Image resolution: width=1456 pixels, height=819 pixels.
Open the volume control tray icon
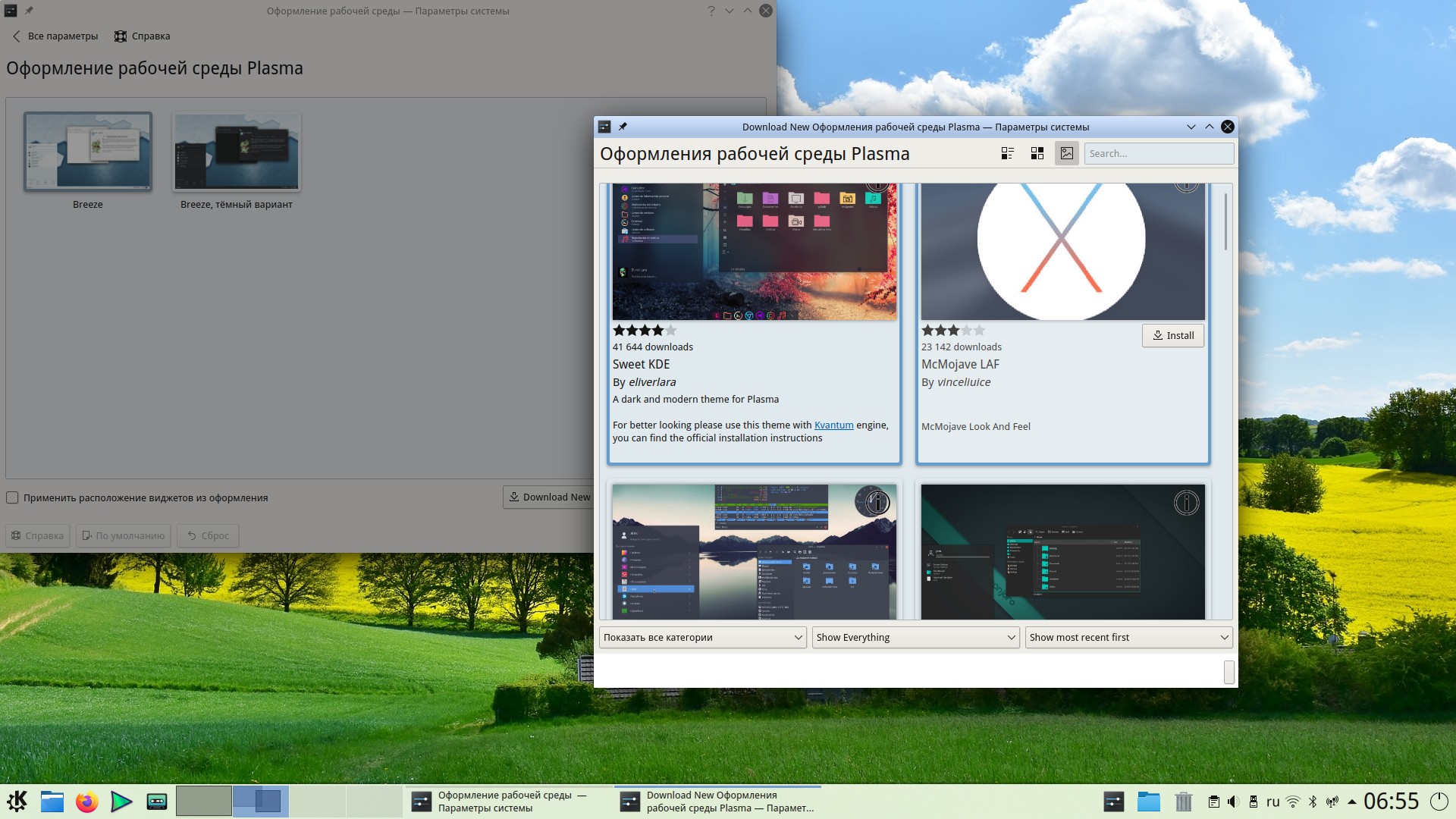point(1233,802)
